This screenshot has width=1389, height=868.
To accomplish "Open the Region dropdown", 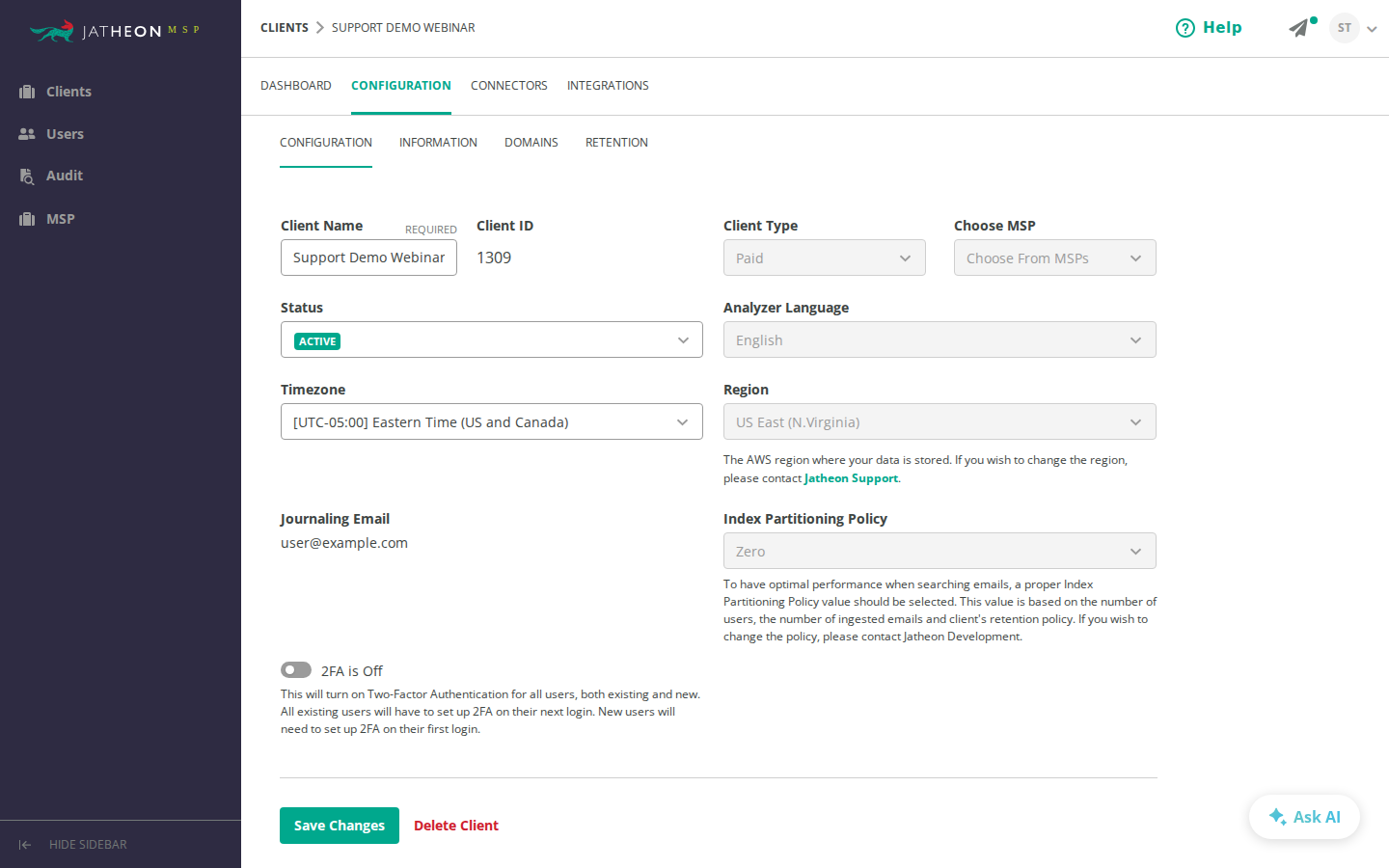I will tap(940, 421).
